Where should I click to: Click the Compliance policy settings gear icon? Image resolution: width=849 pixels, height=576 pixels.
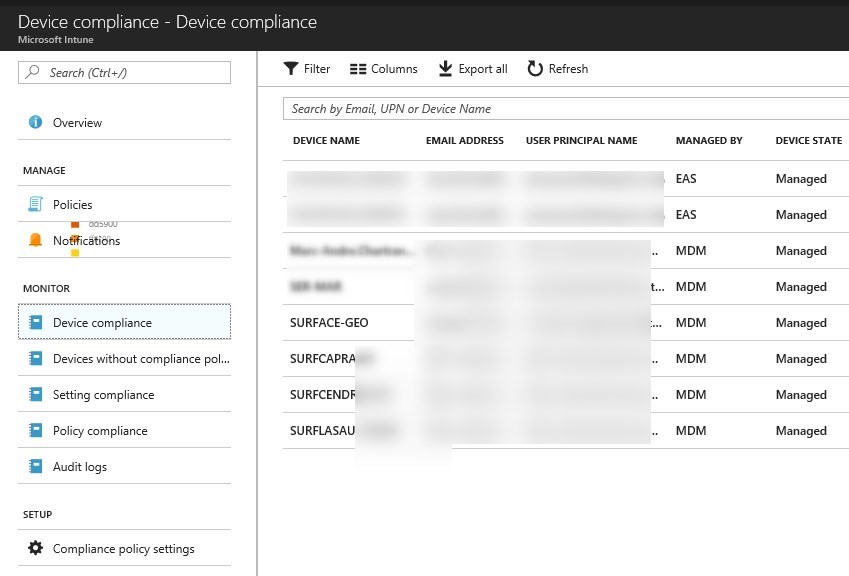35,548
